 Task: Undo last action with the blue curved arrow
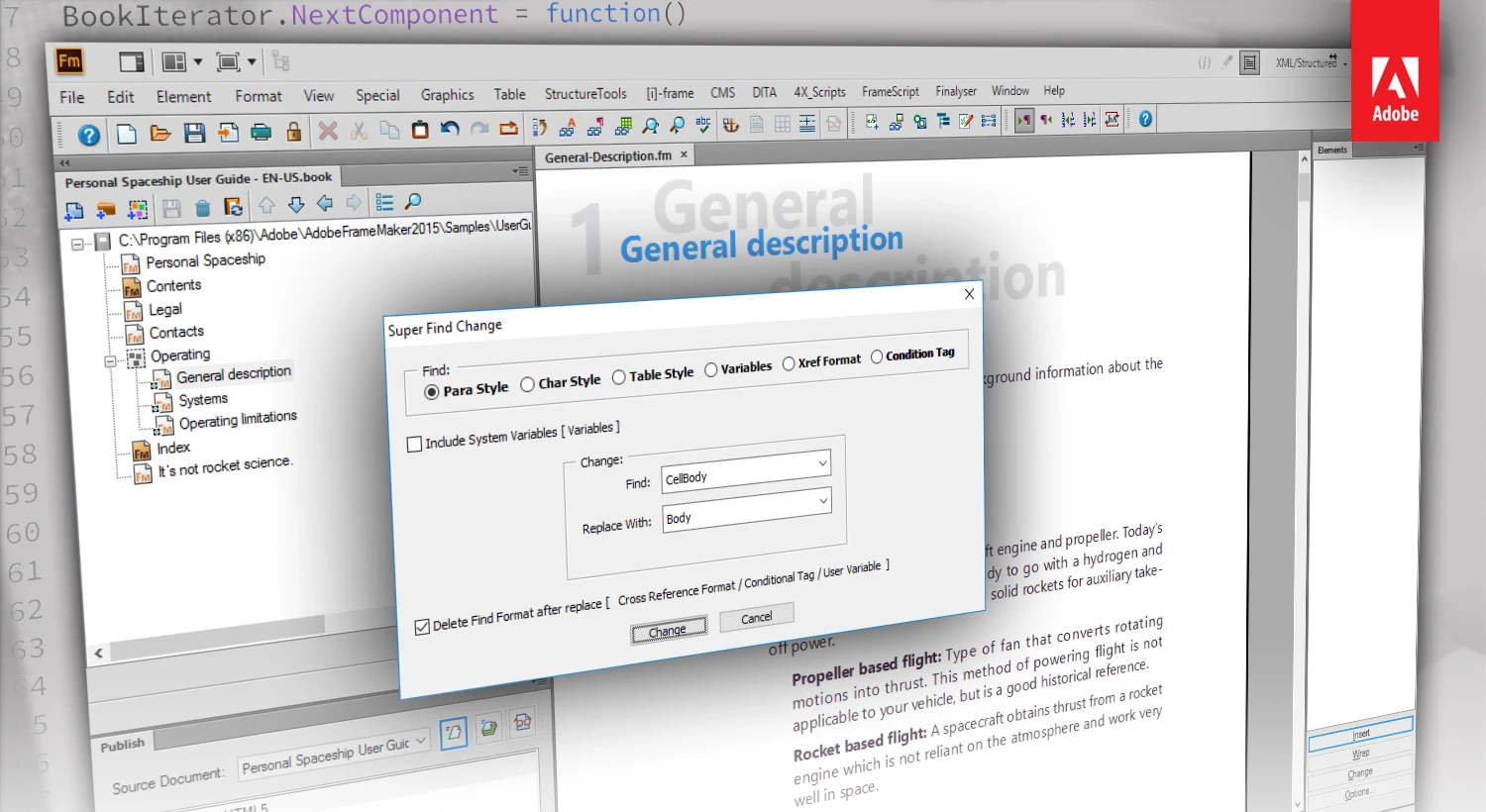coord(450,129)
